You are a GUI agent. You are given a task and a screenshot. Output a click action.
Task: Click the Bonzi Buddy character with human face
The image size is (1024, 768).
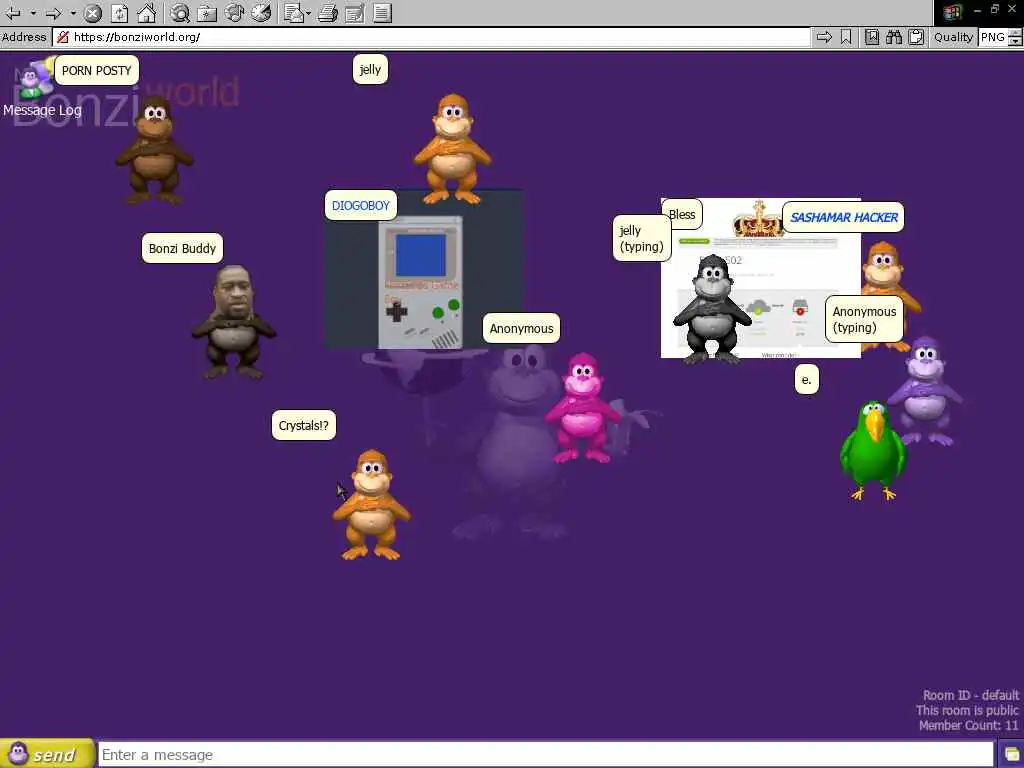click(233, 322)
